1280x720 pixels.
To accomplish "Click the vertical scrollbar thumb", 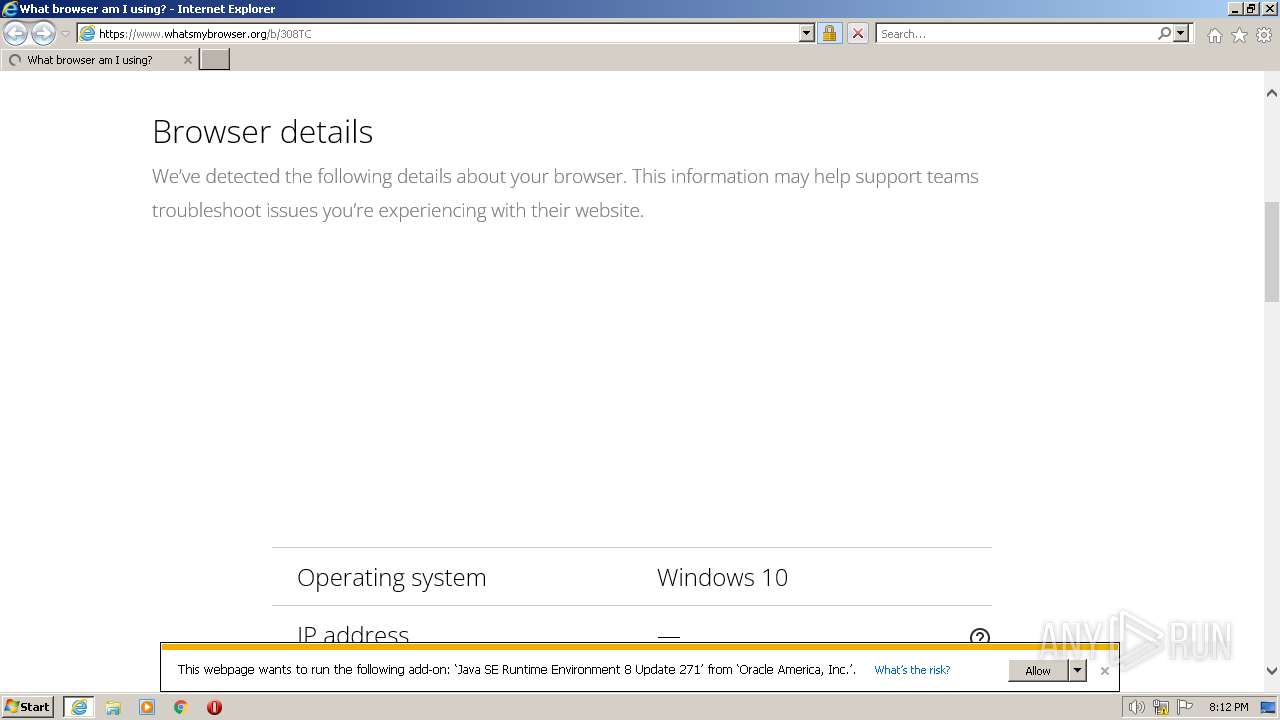I will [x=1272, y=251].
